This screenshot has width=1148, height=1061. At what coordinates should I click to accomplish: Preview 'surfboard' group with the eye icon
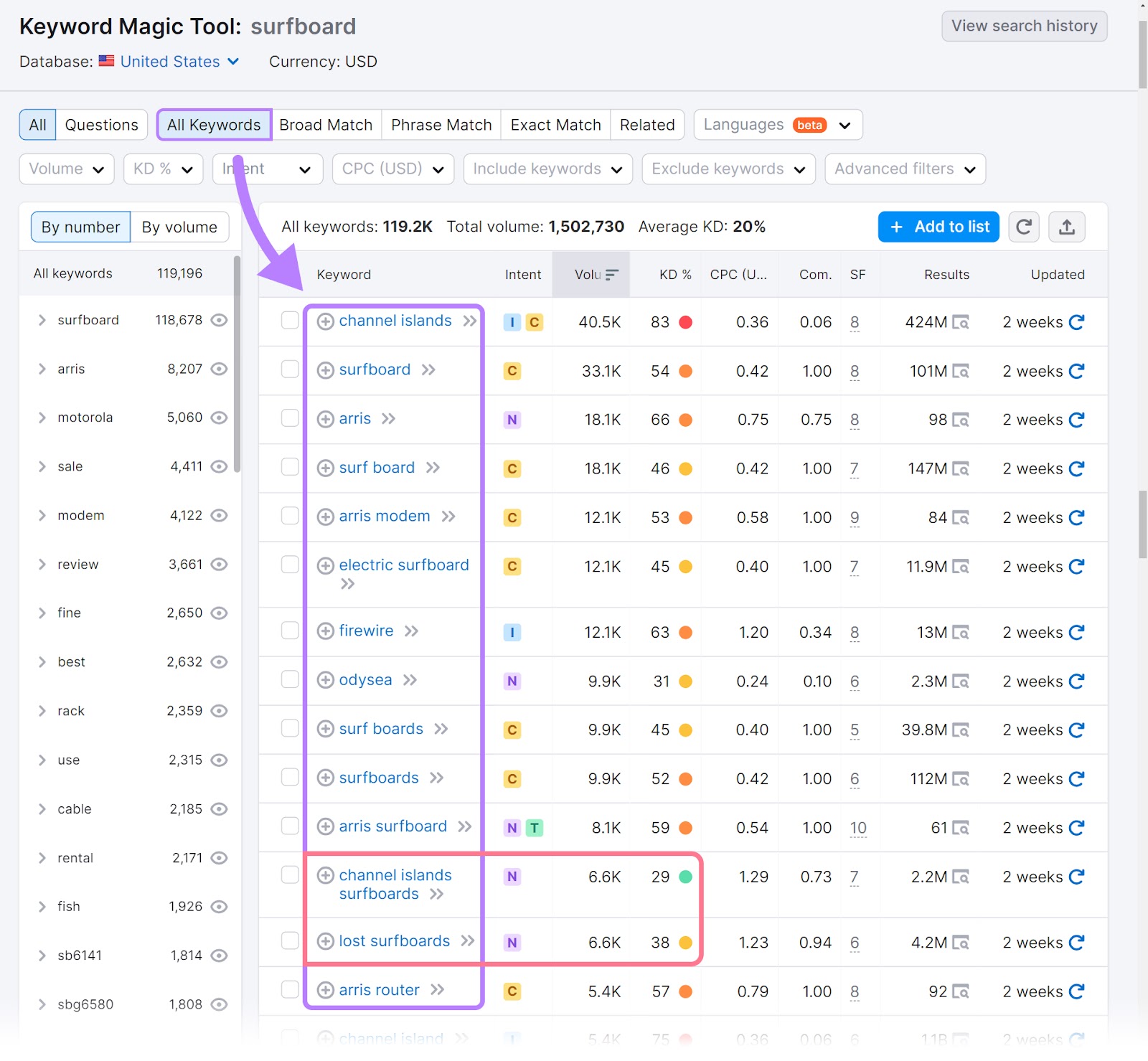coord(219,321)
